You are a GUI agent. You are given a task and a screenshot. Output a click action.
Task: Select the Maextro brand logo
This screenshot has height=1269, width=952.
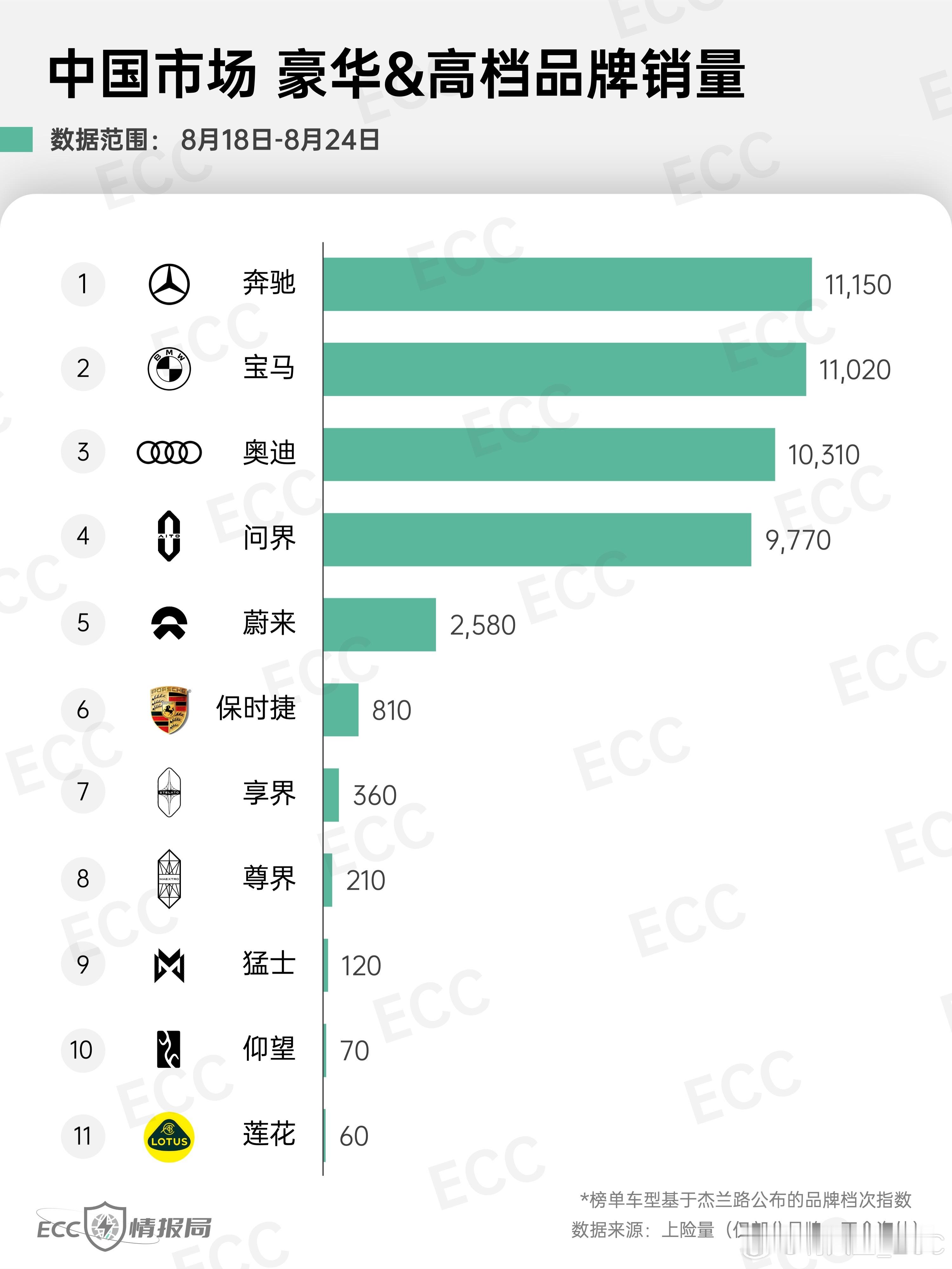(x=169, y=879)
